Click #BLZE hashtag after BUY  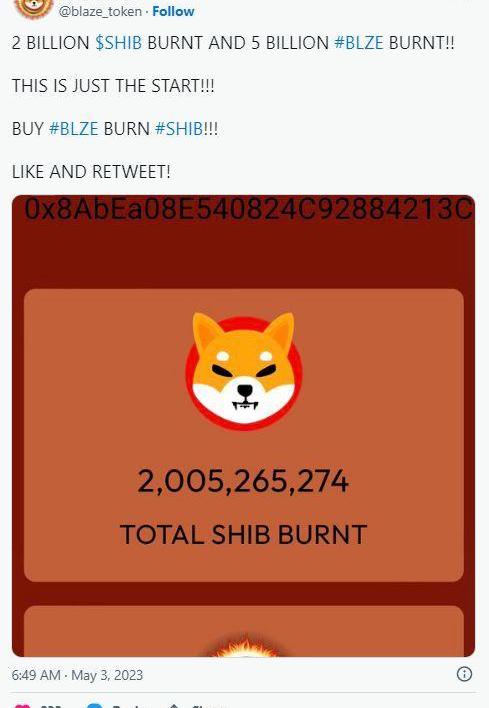(x=73, y=129)
